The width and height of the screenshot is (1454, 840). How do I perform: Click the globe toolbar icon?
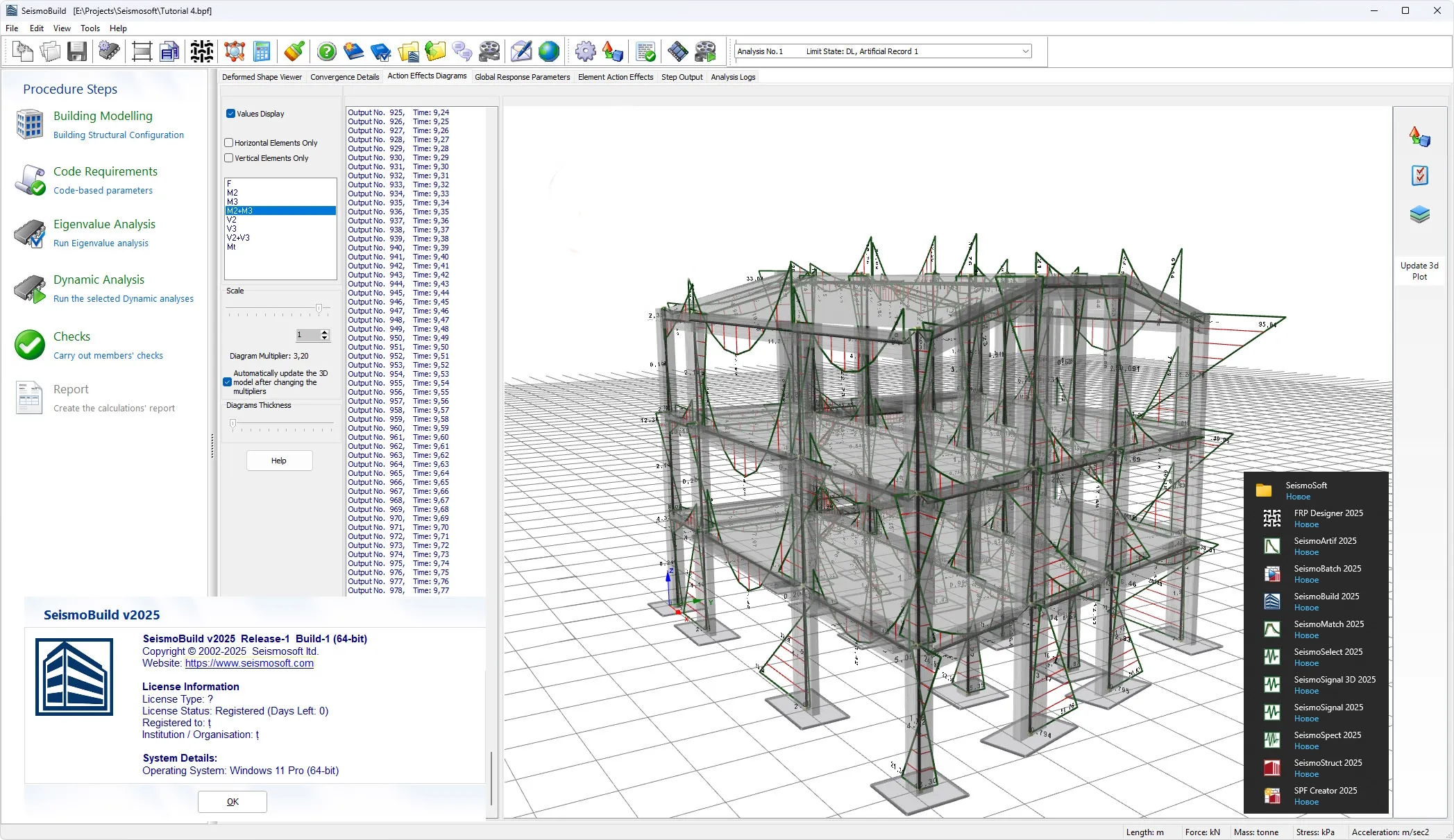click(548, 51)
